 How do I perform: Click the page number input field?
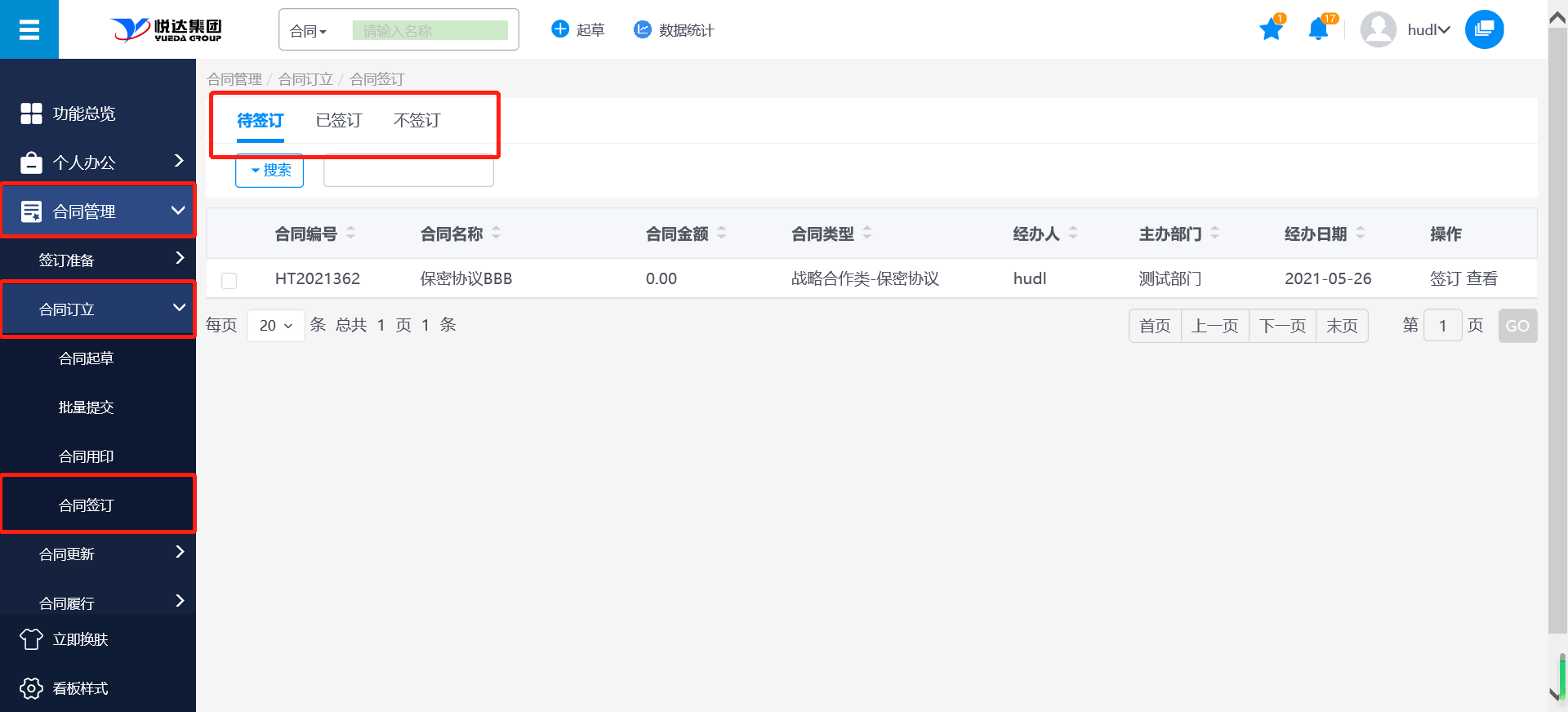[1442, 326]
